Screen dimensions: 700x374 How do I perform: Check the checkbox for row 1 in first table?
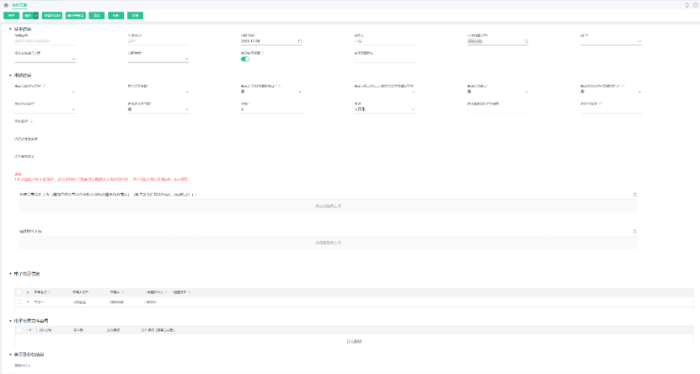point(19,302)
